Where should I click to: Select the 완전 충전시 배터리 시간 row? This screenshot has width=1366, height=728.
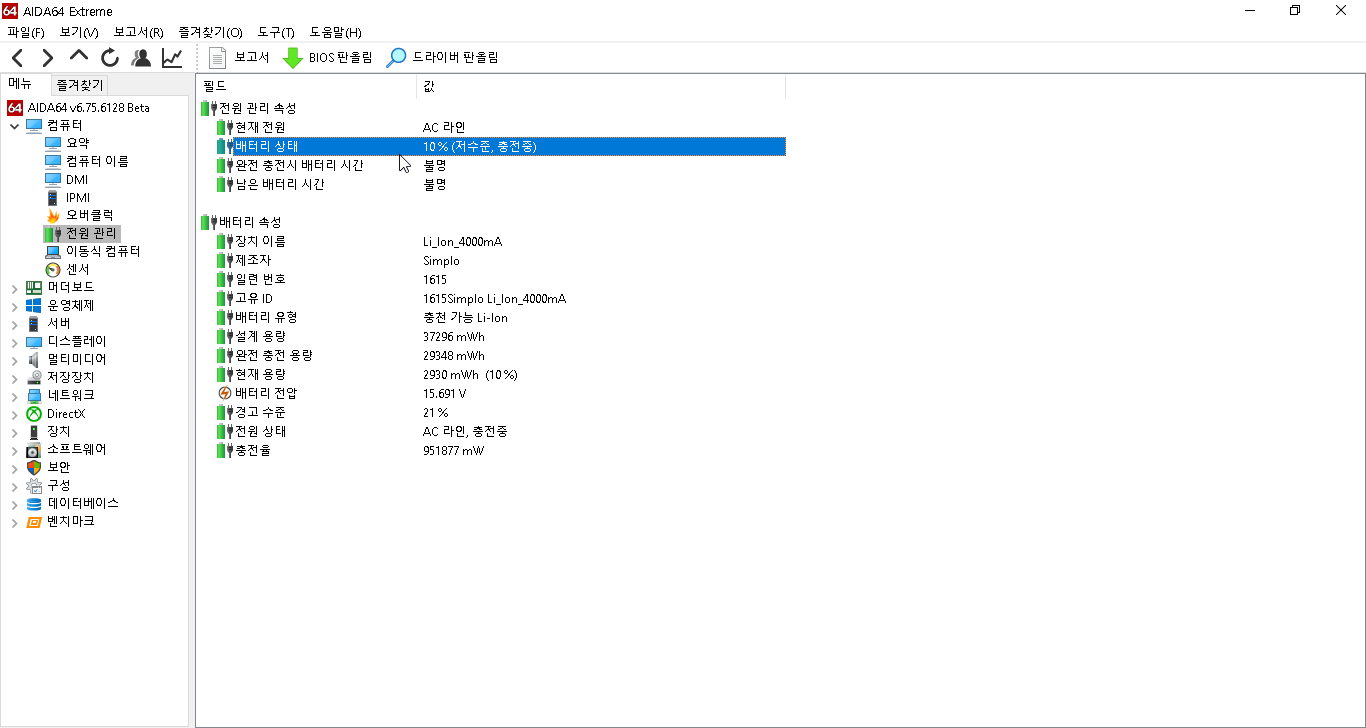(x=500, y=165)
